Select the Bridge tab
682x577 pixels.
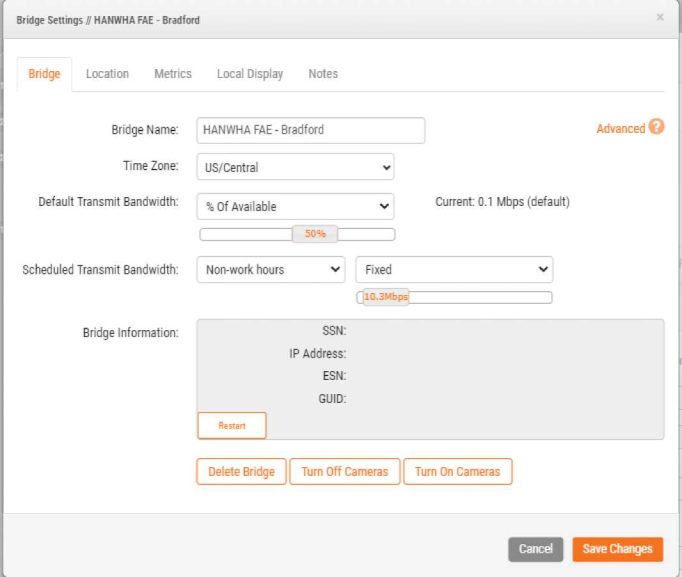pyautogui.click(x=44, y=74)
